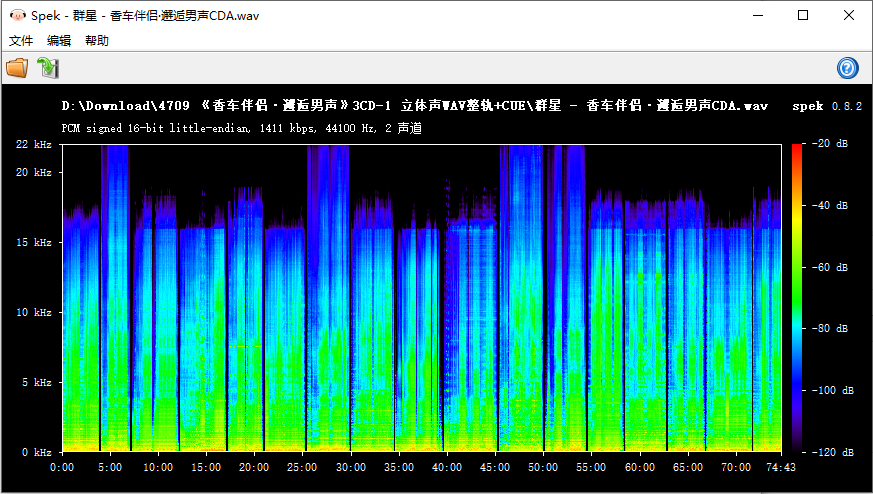Click the 0 kHz frequency axis label
Screen dimensions: 873x494
(37, 452)
